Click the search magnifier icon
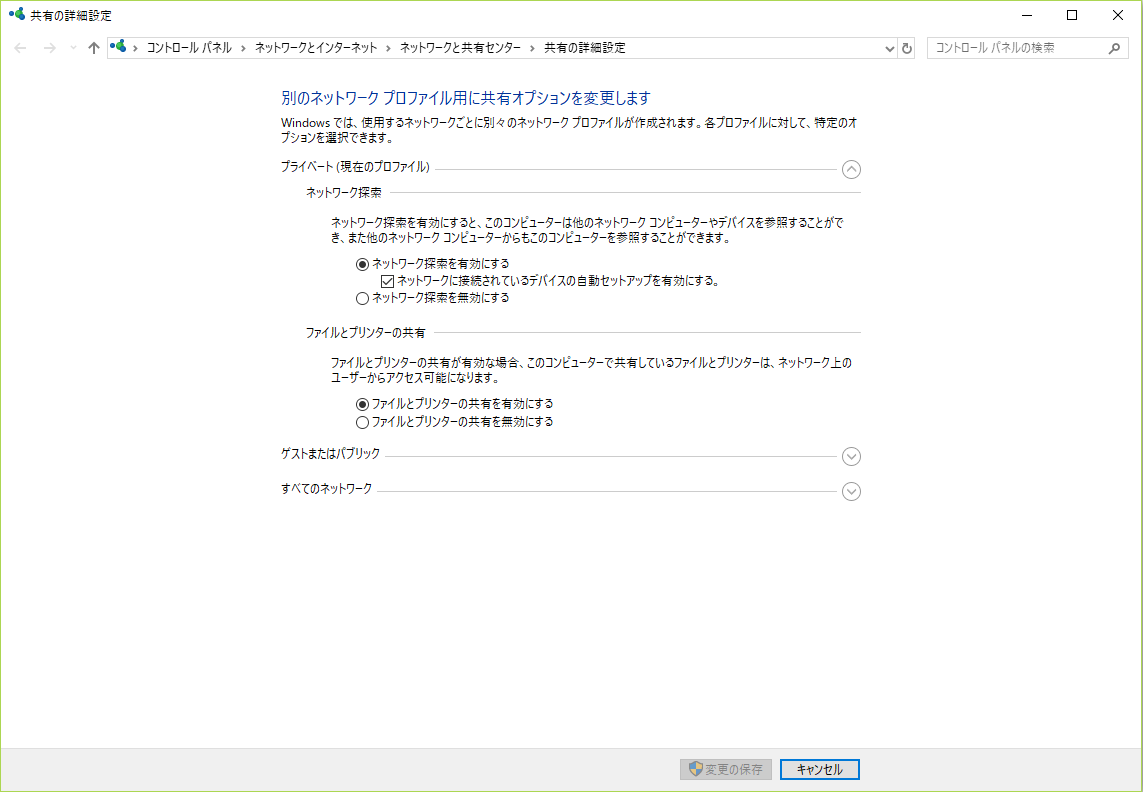 click(x=1113, y=47)
